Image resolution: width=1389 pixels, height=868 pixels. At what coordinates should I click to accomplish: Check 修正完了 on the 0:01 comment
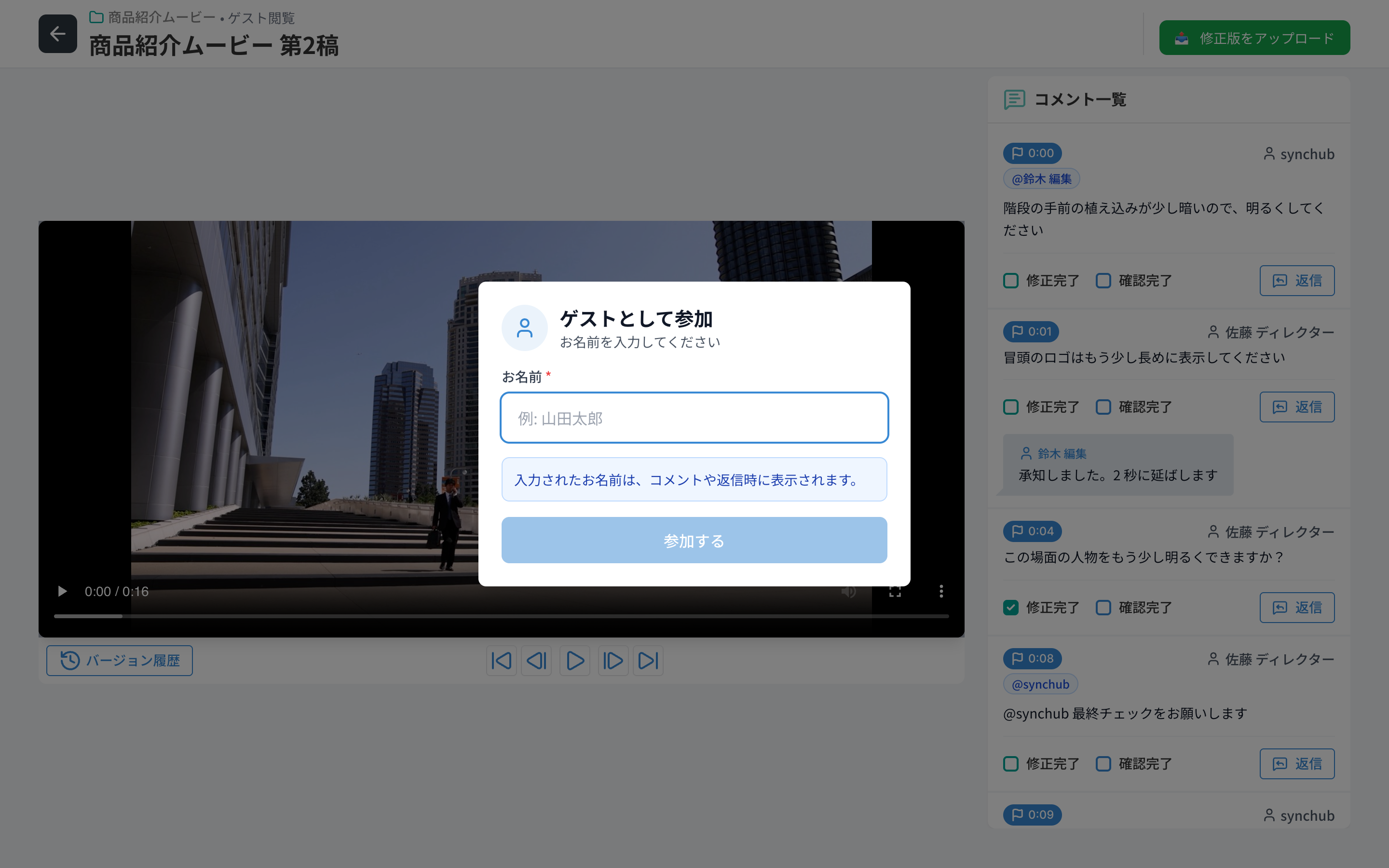(1011, 407)
